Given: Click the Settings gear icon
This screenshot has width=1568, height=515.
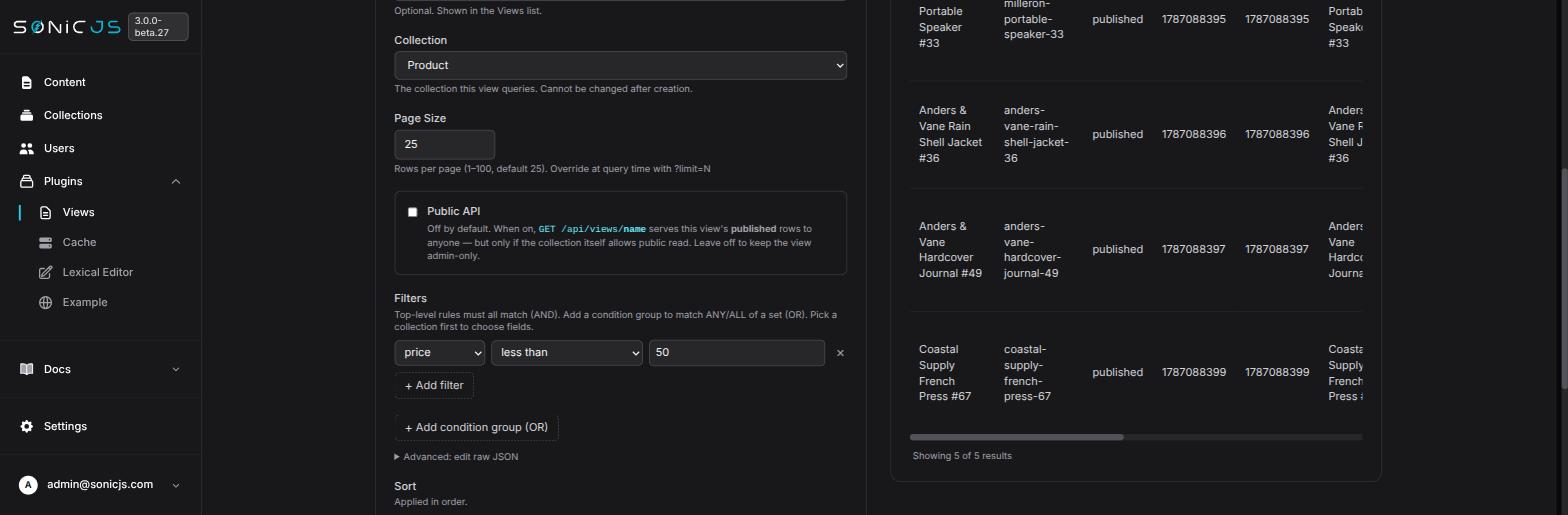Looking at the screenshot, I should (27, 426).
